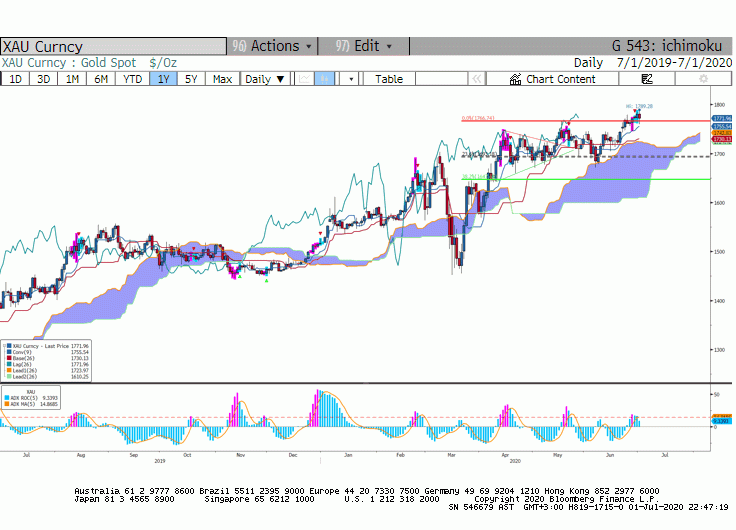Click the Conv(9) color swatch

[x=9, y=352]
